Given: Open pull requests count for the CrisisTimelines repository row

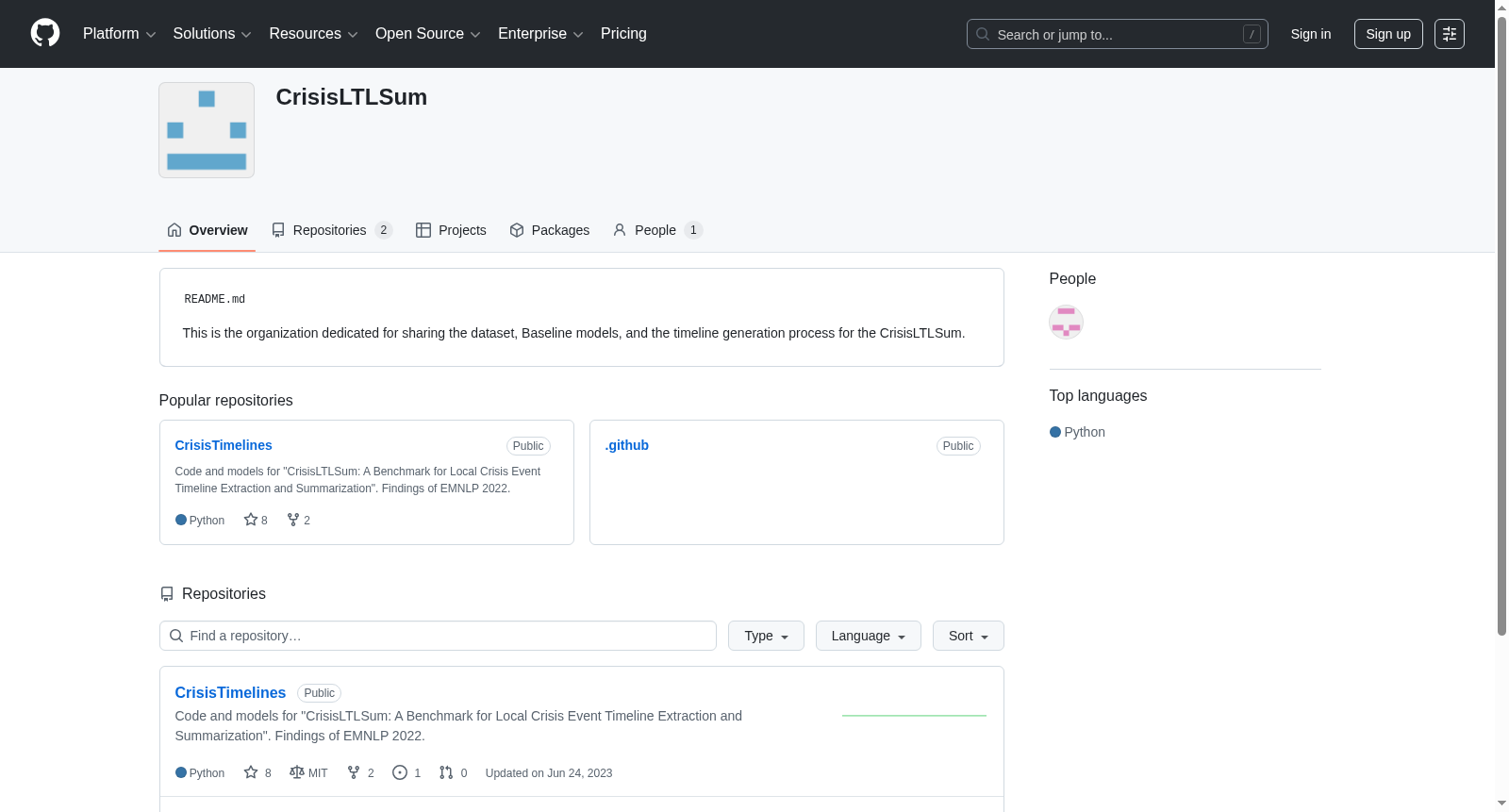Looking at the screenshot, I should [x=454, y=773].
